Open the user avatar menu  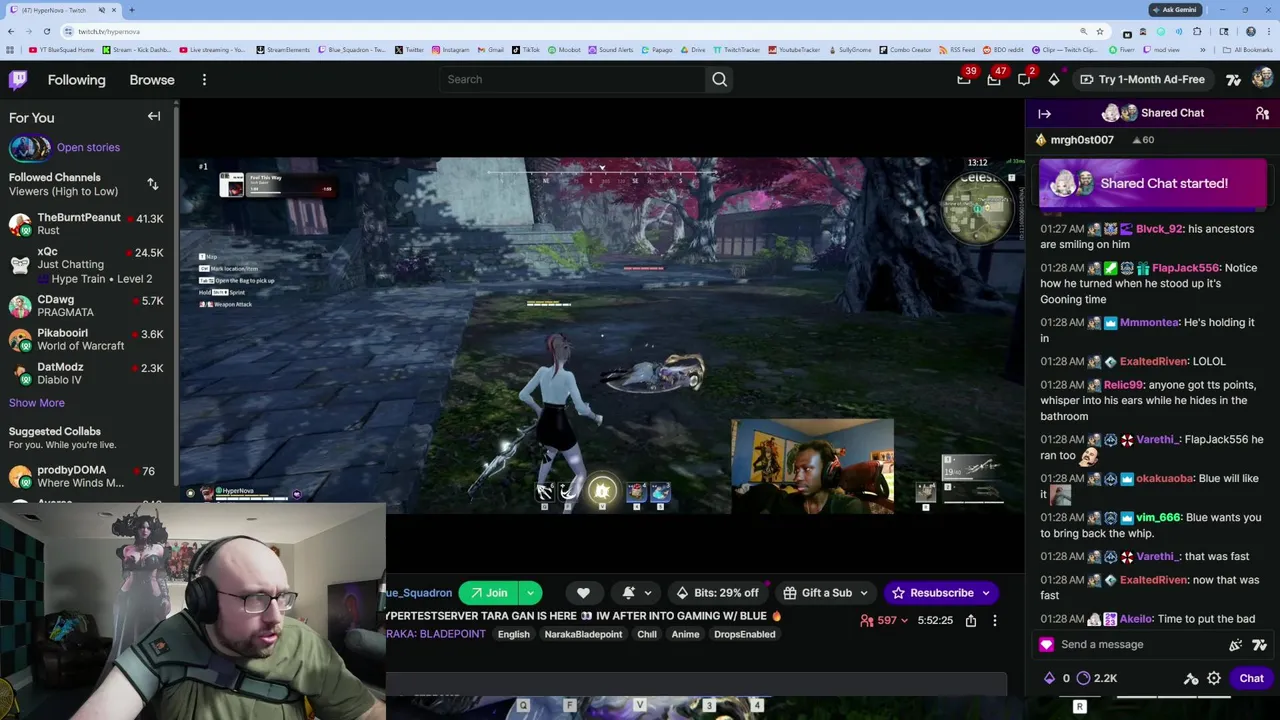(1262, 79)
